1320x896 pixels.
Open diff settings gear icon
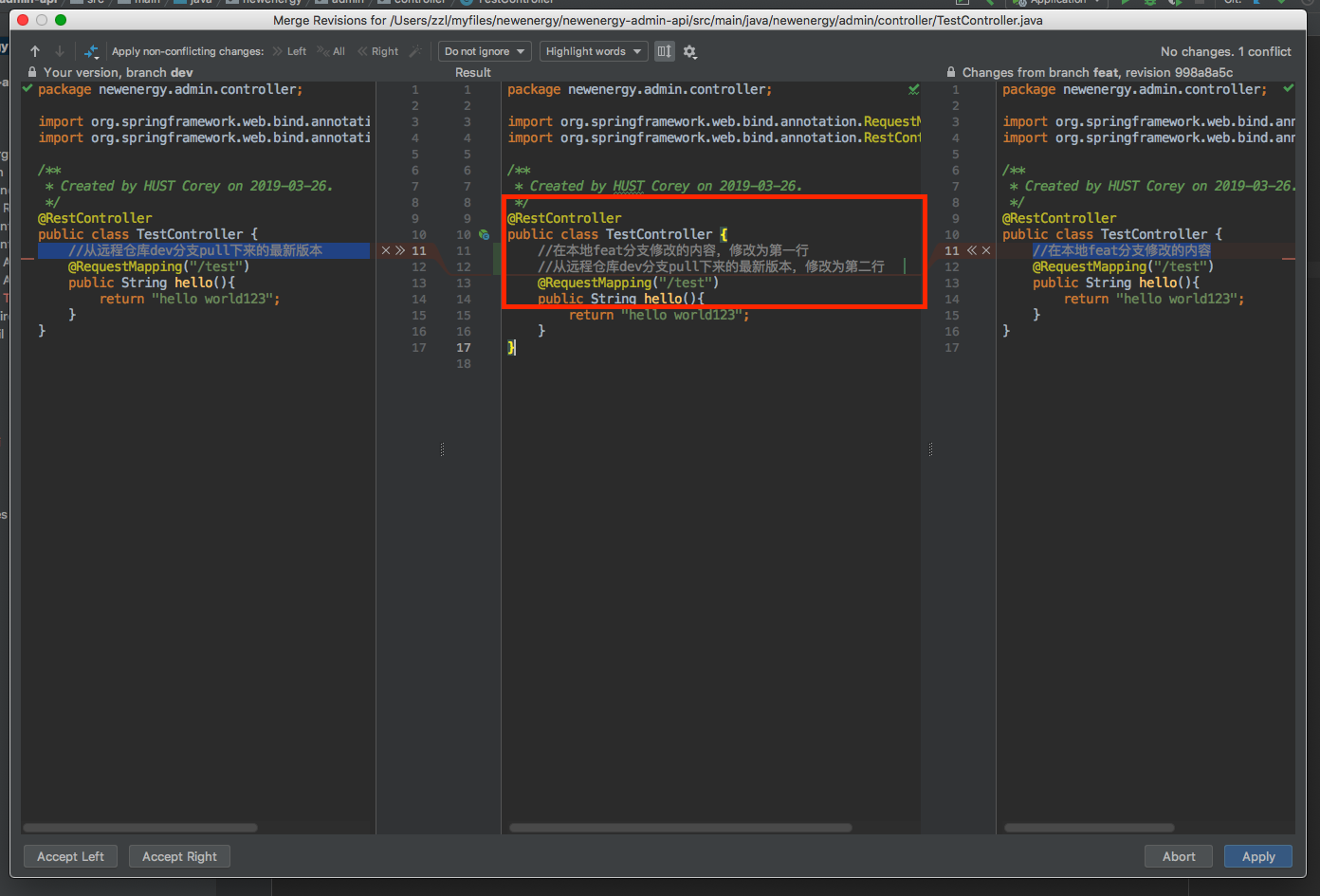click(x=690, y=52)
